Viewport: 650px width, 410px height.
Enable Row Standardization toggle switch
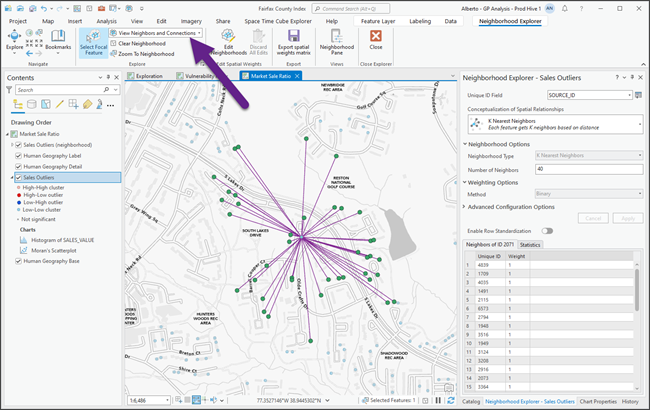click(547, 231)
